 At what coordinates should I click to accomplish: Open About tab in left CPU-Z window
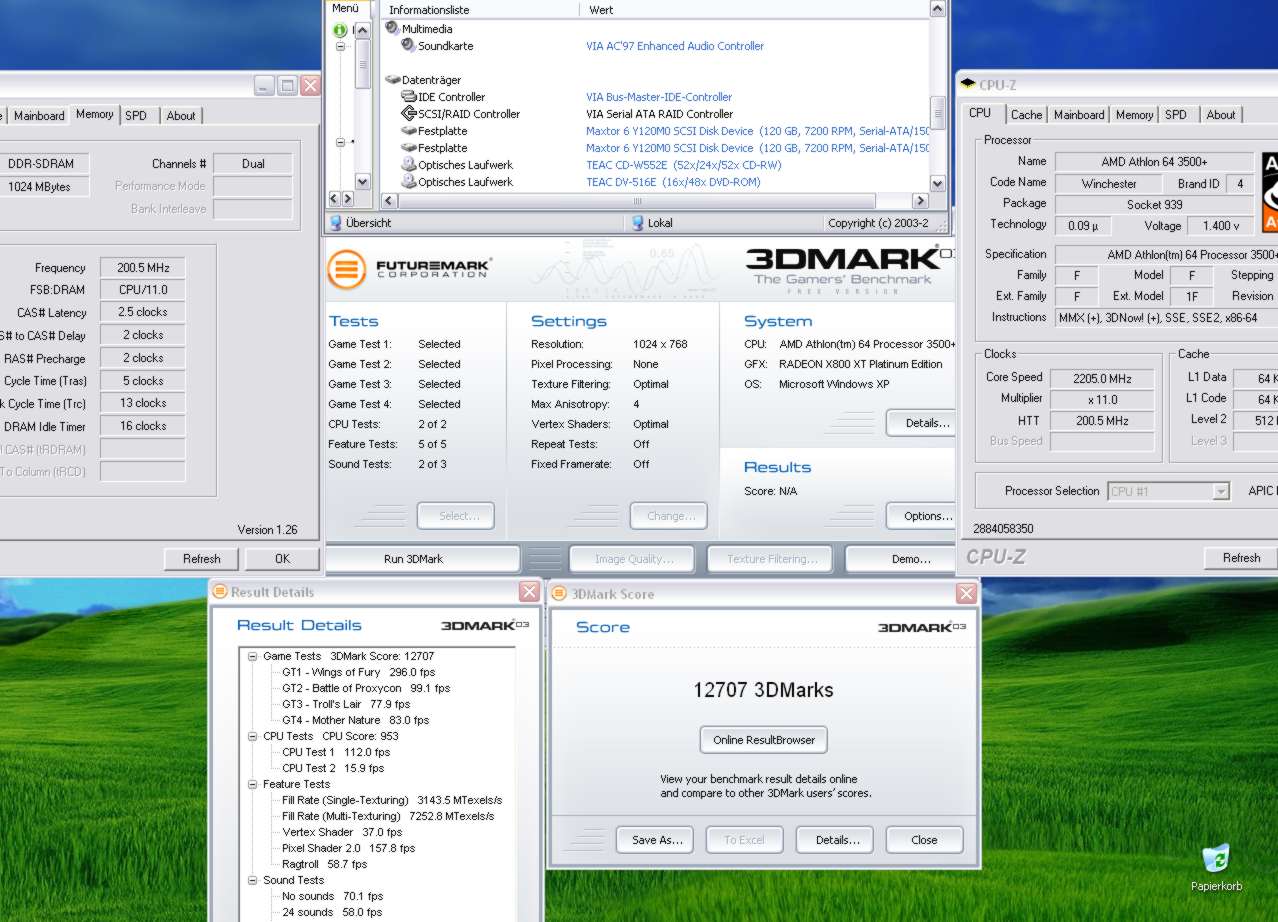tap(181, 116)
